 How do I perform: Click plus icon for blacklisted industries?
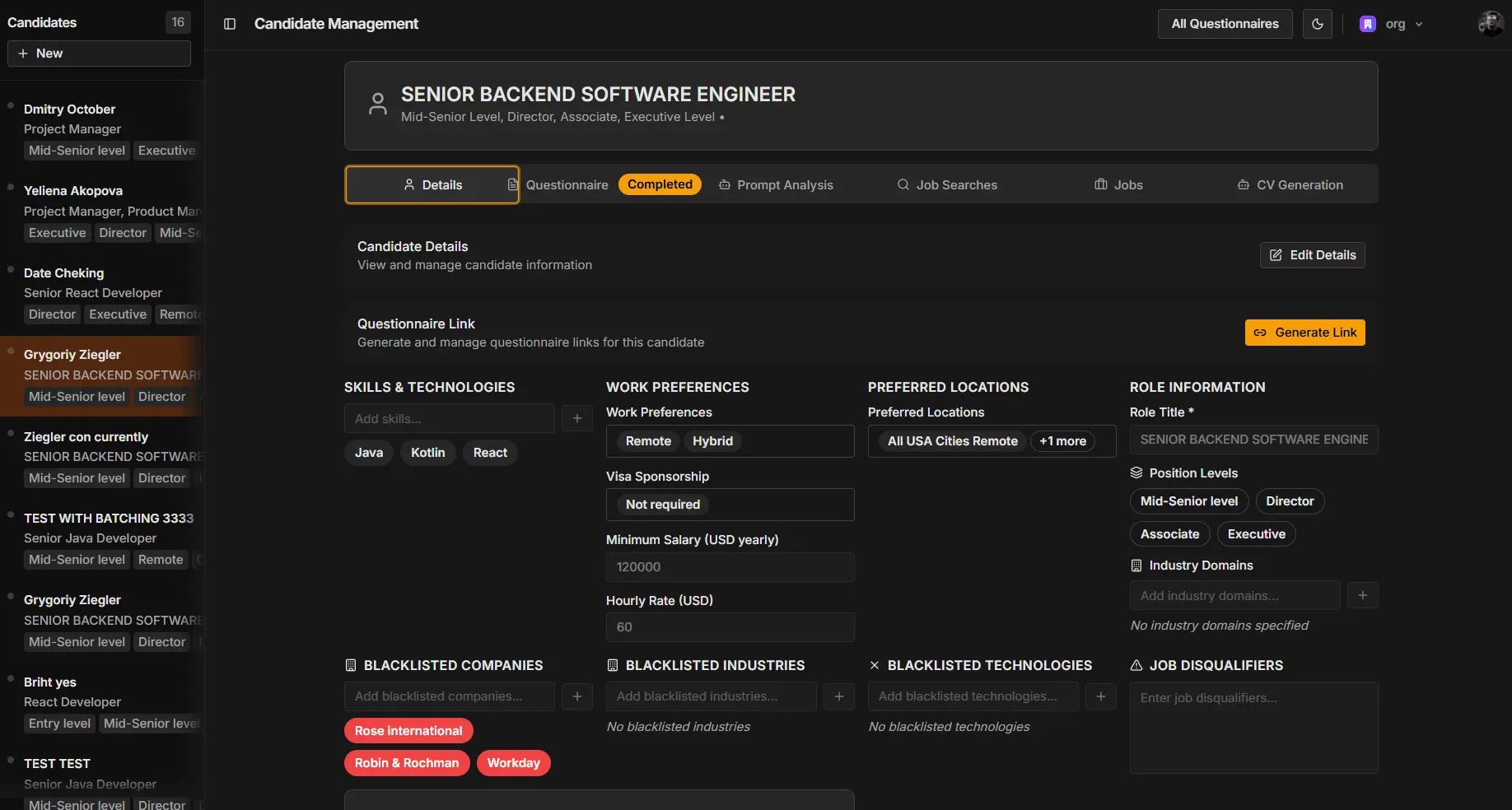838,696
